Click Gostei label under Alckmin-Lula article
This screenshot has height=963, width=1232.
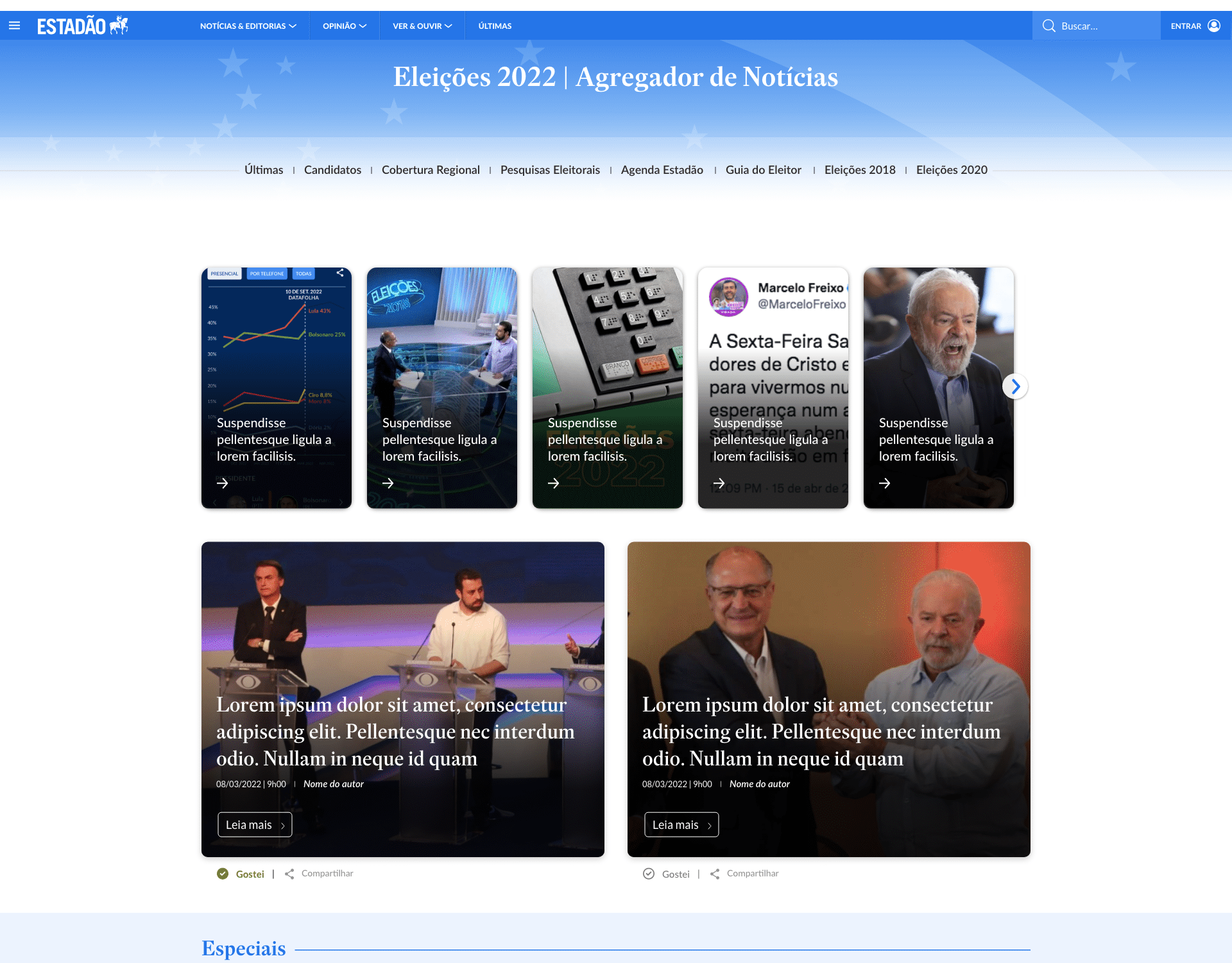[676, 874]
